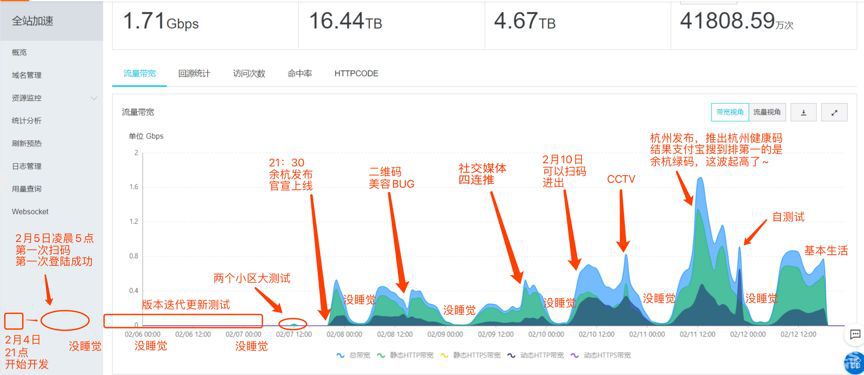
Task: Click the 0.4 y-axis tick label
Action: click(133, 291)
